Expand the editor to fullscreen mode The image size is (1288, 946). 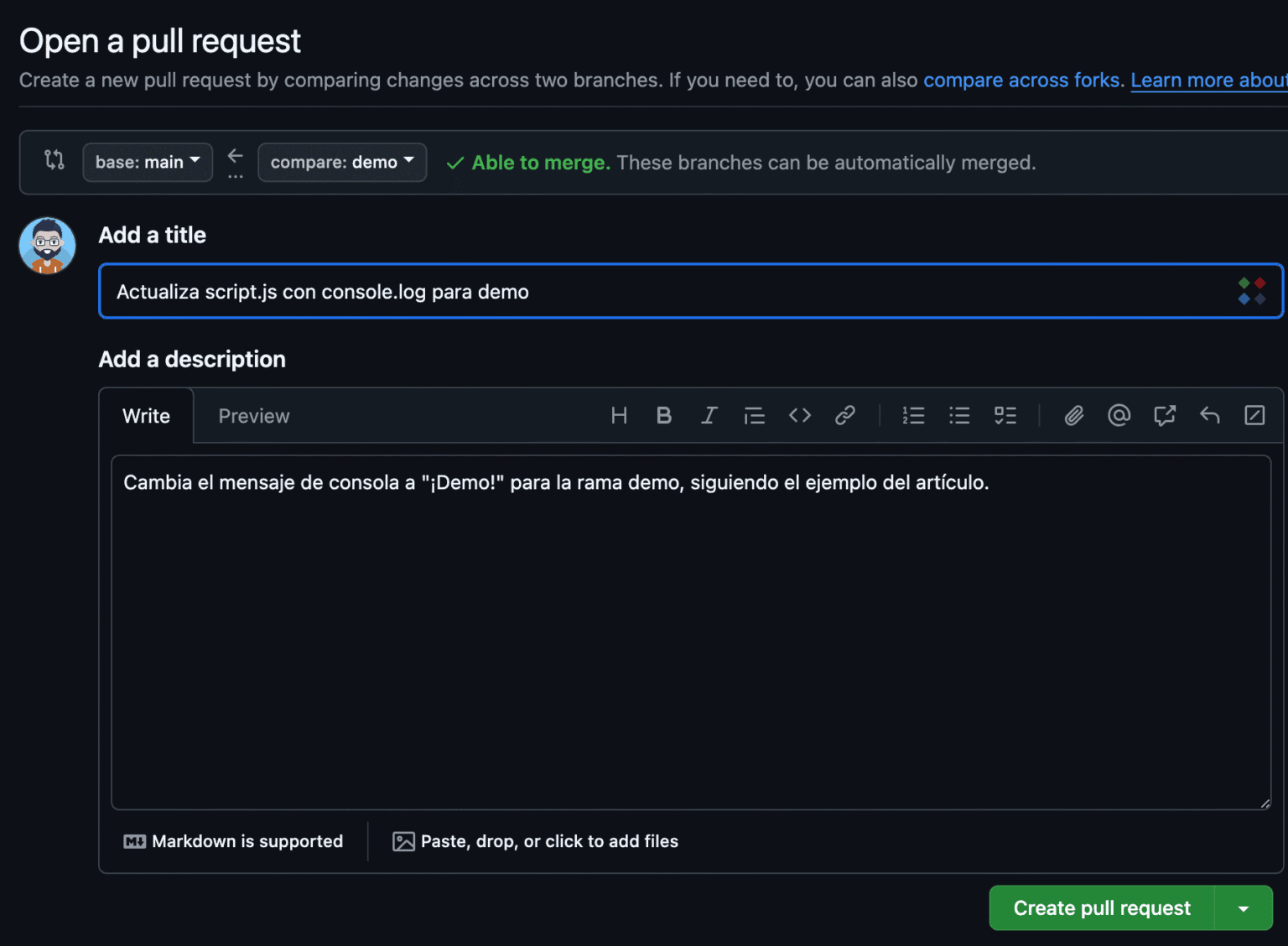1255,415
